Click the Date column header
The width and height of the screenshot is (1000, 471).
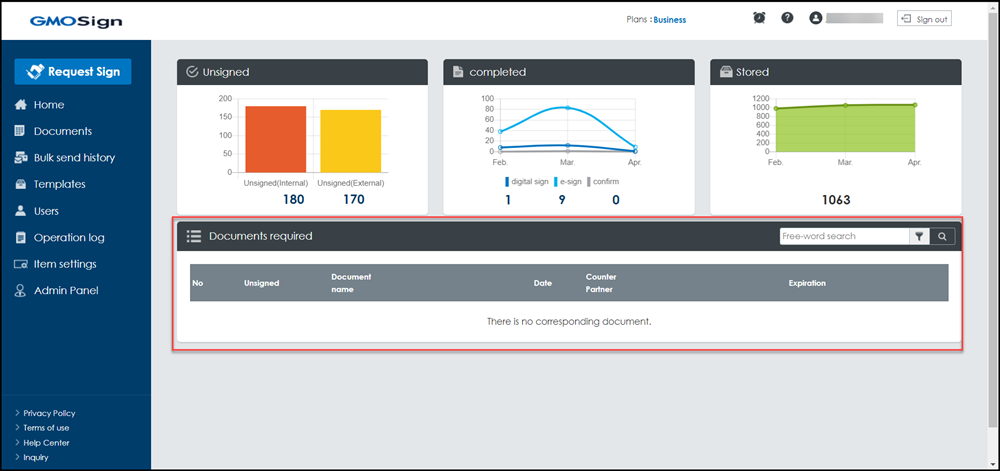pos(543,283)
